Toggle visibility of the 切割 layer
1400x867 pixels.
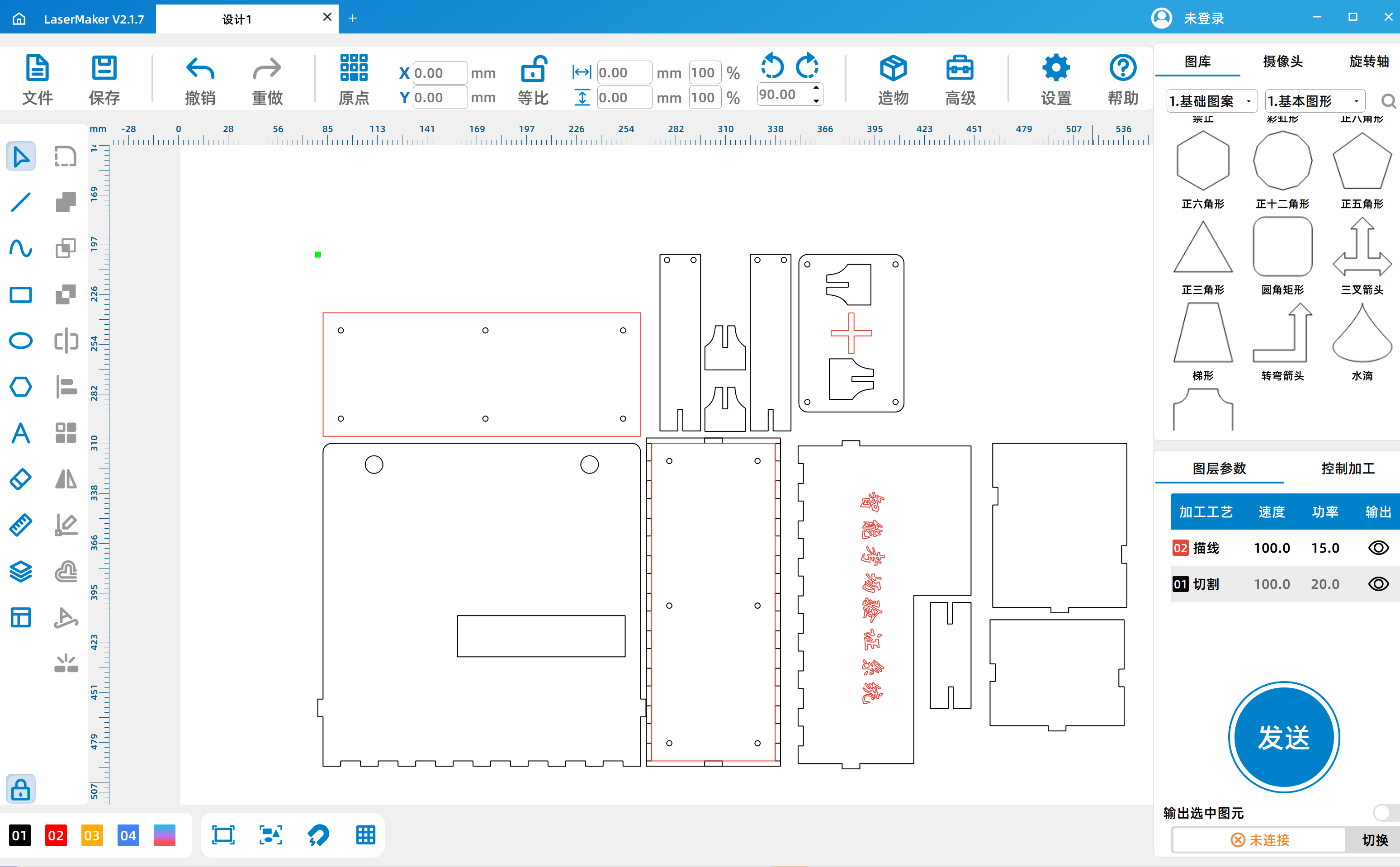(1378, 584)
